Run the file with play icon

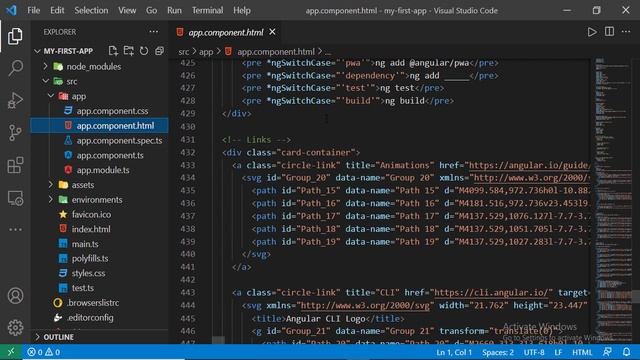pyautogui.click(x=592, y=32)
